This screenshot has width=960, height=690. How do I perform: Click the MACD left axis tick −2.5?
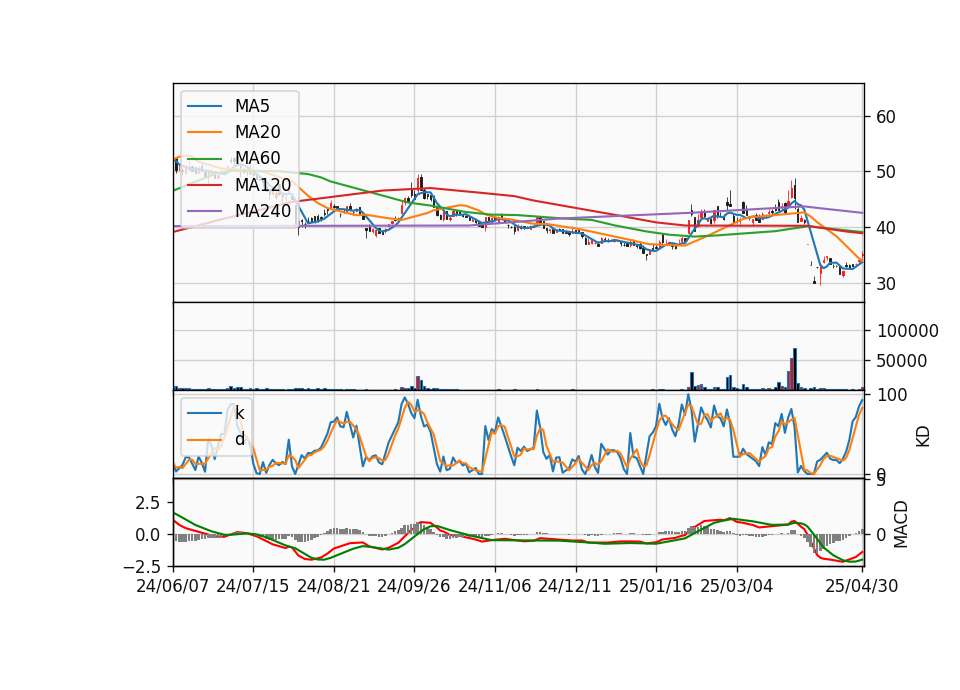coord(142,566)
